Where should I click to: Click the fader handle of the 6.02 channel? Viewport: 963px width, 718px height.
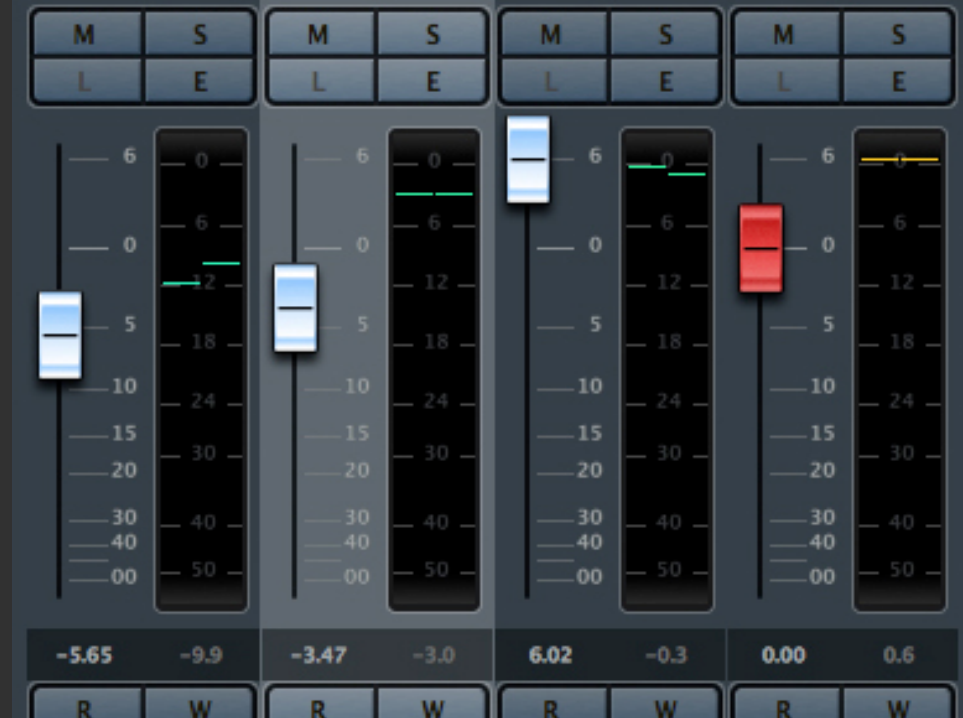point(528,160)
